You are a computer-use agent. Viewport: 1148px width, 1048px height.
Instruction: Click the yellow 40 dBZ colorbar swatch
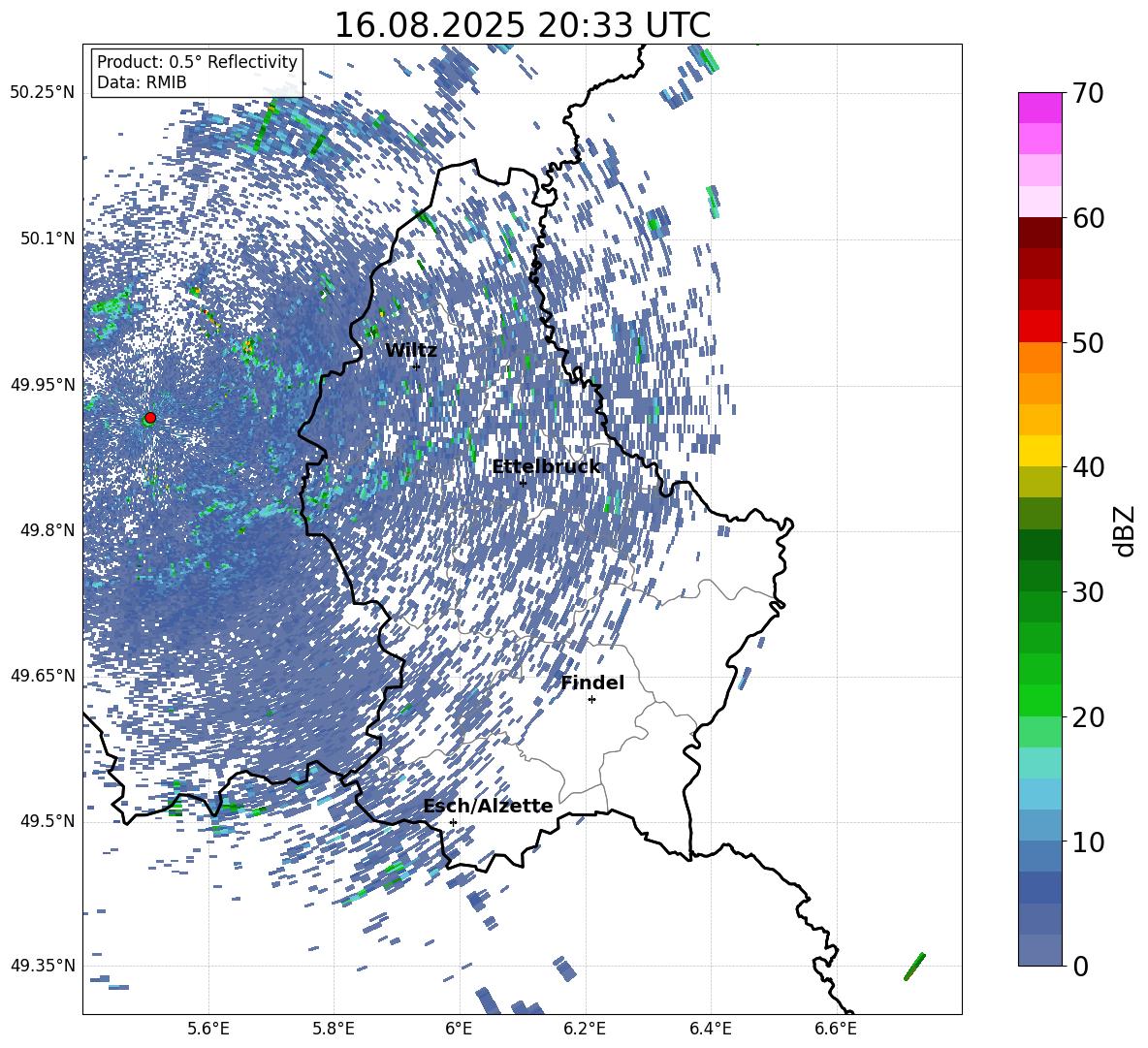click(x=1039, y=451)
